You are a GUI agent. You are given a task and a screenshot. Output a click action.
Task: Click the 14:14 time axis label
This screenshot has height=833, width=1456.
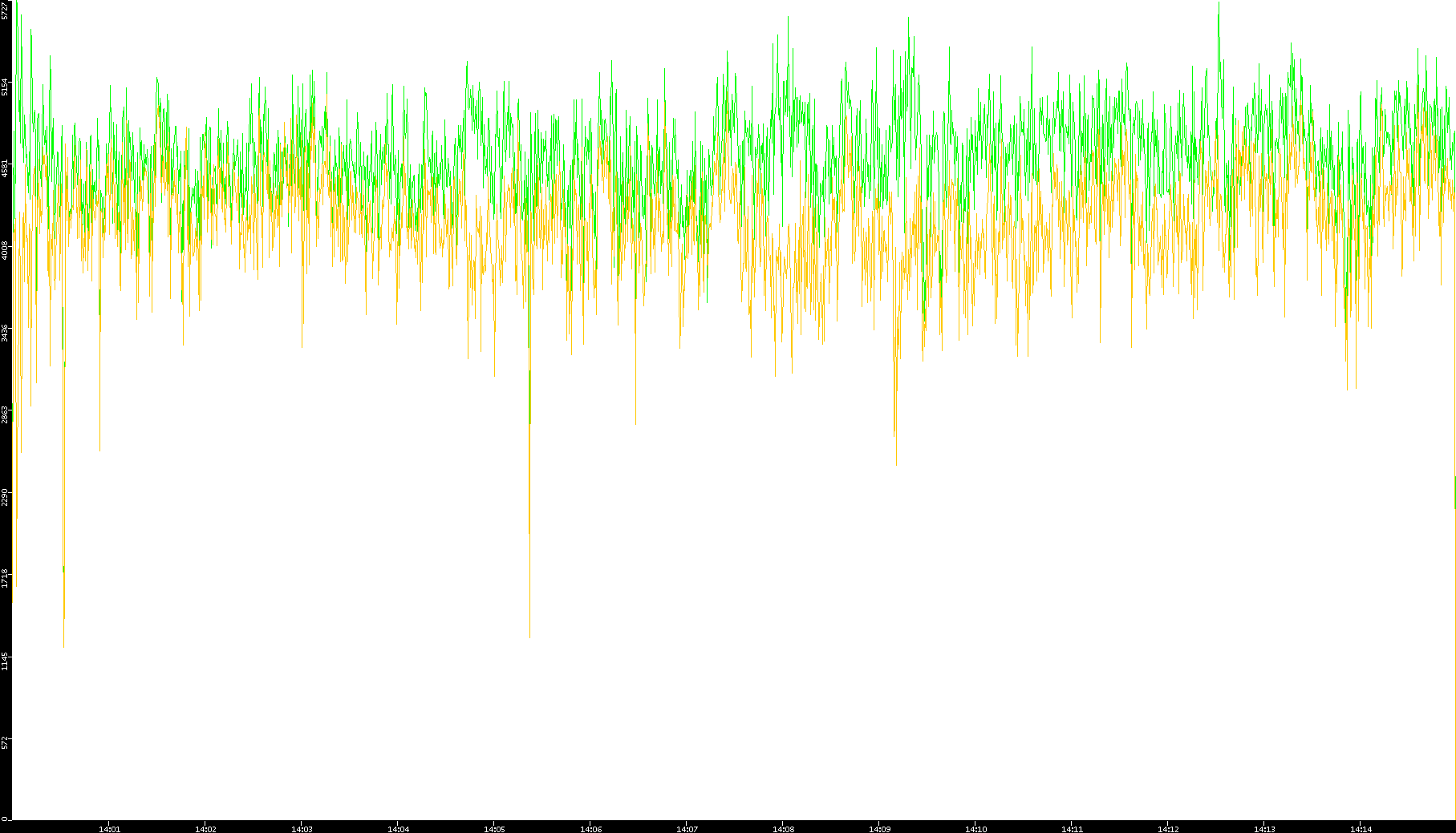pyautogui.click(x=1361, y=829)
